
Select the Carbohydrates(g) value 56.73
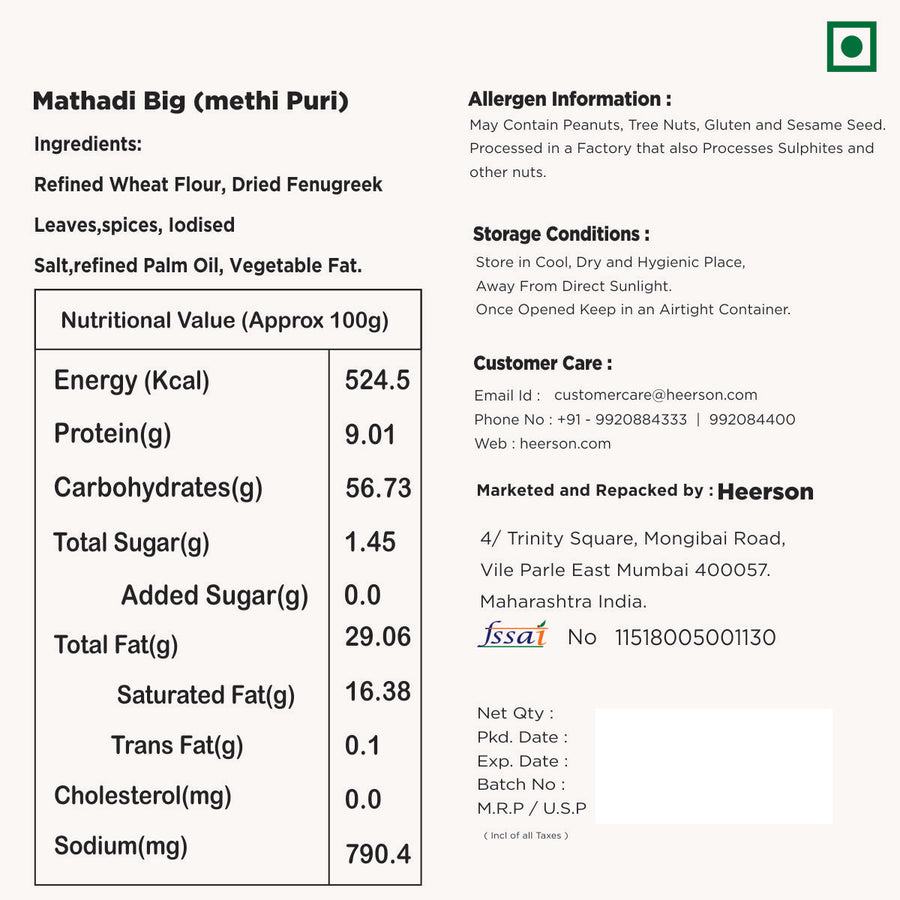(378, 488)
